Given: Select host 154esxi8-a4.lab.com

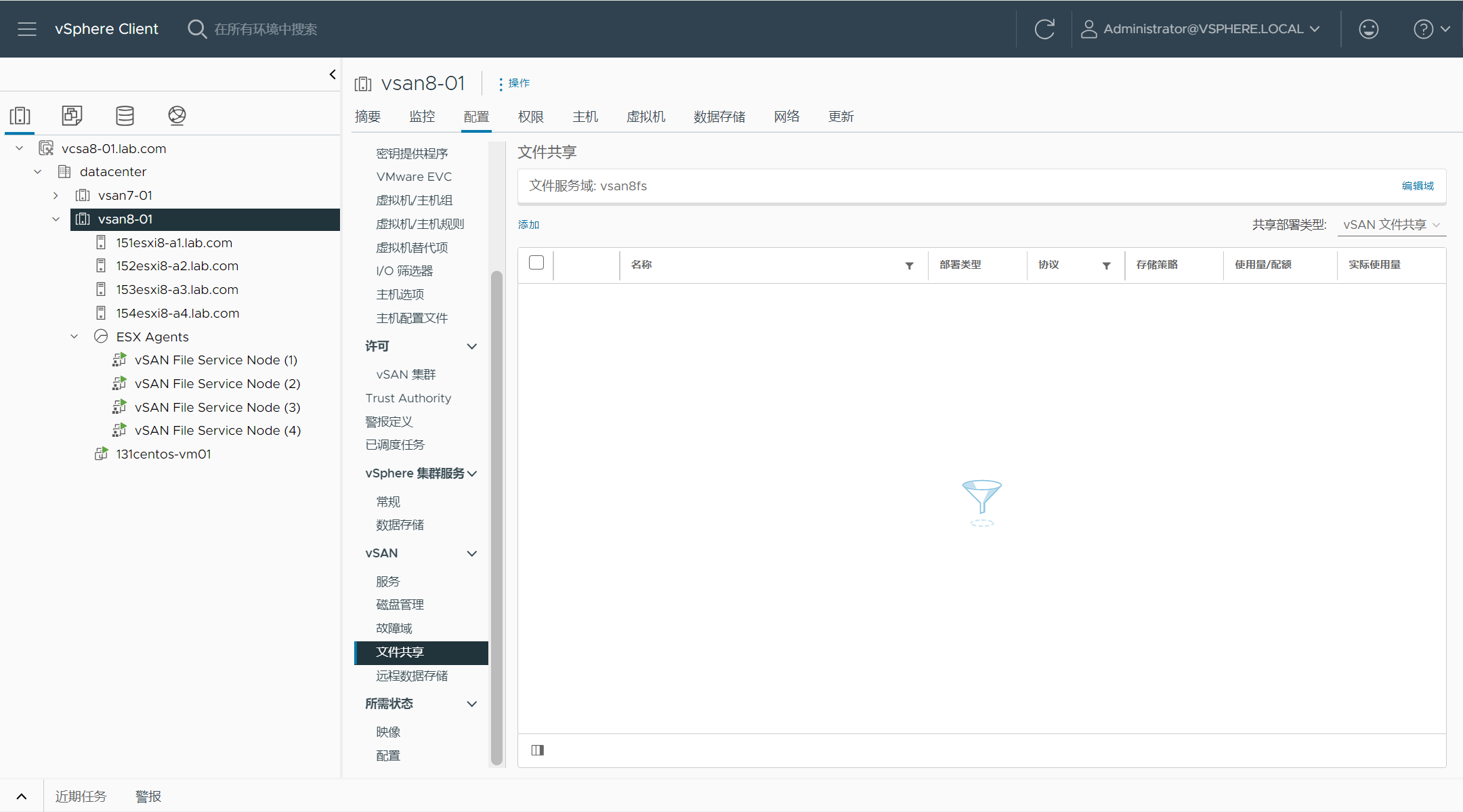Looking at the screenshot, I should click(x=177, y=313).
